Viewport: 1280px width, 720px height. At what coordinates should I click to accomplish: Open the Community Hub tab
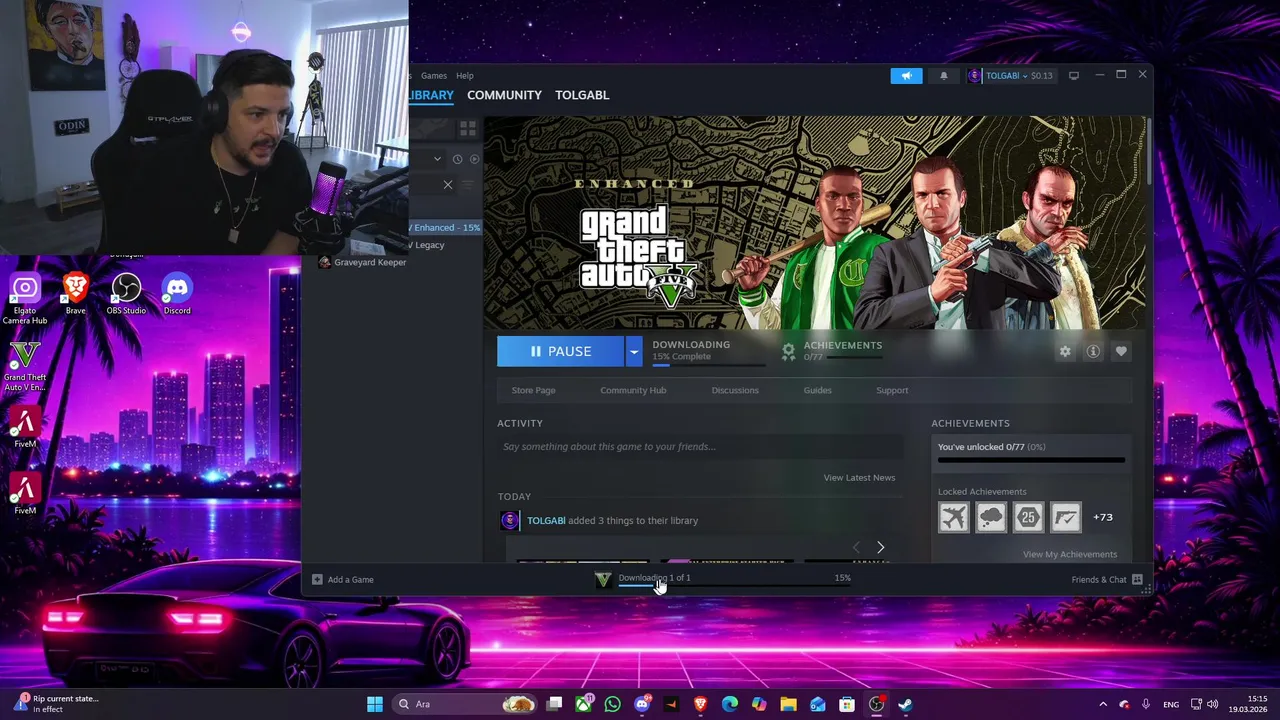pyautogui.click(x=633, y=390)
